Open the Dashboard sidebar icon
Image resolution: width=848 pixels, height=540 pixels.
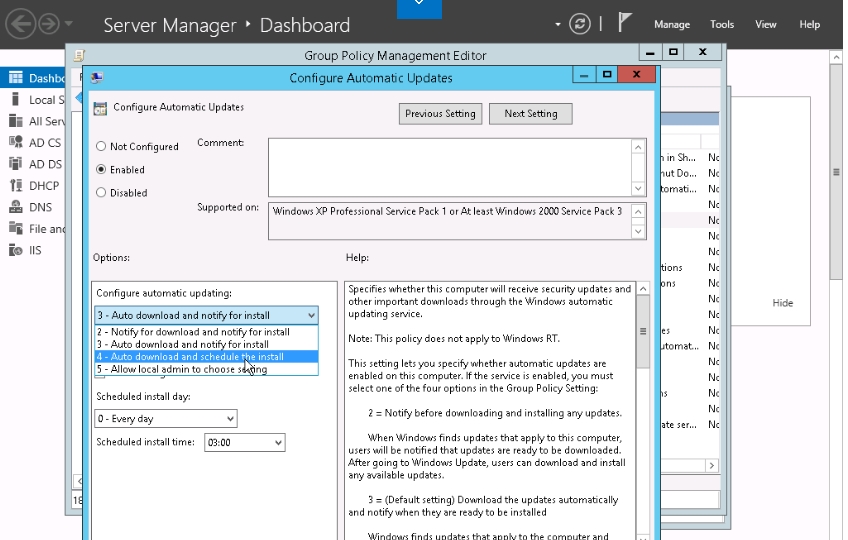[16, 77]
